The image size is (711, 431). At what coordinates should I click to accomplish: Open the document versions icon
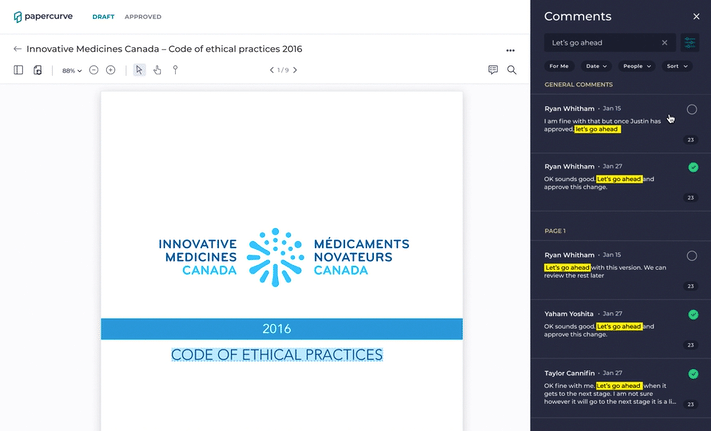pos(38,70)
